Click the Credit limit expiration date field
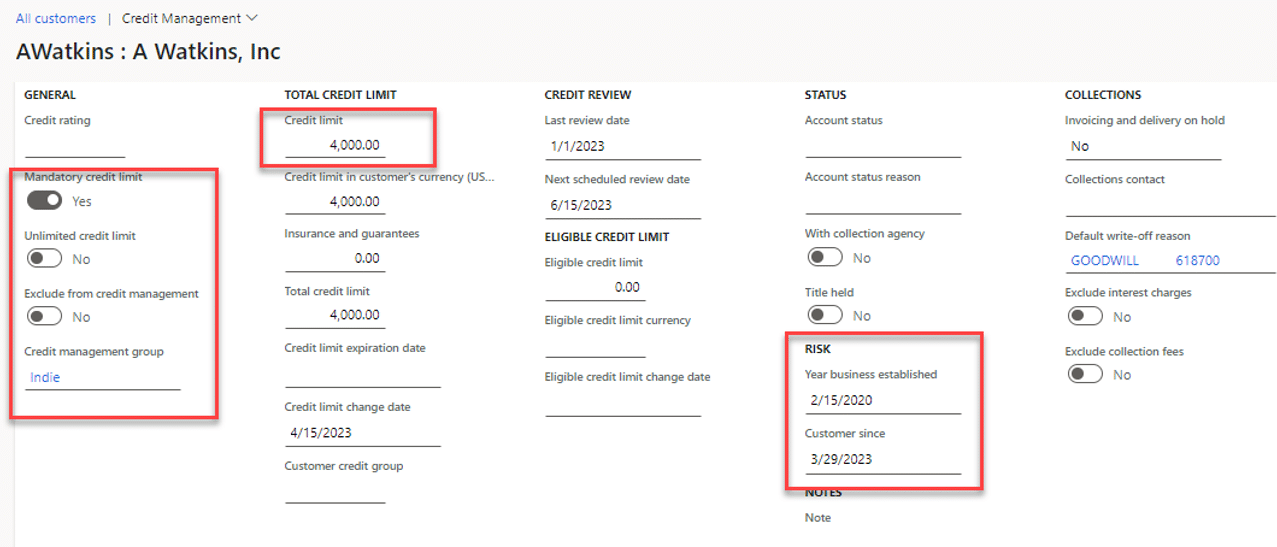Viewport: 1277px width, 547px height. 362,375
